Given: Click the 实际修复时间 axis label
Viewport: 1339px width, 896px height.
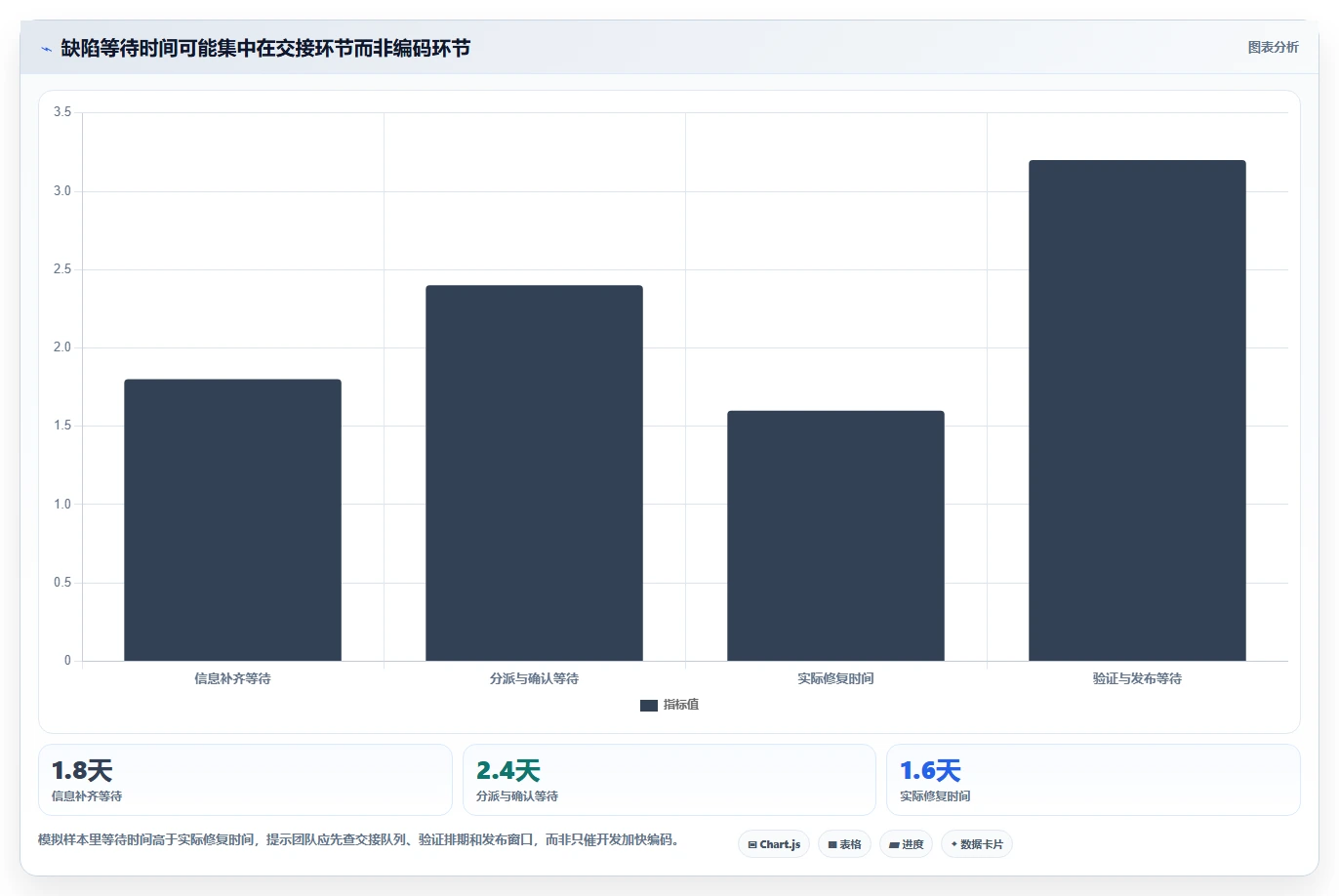Looking at the screenshot, I should [835, 678].
